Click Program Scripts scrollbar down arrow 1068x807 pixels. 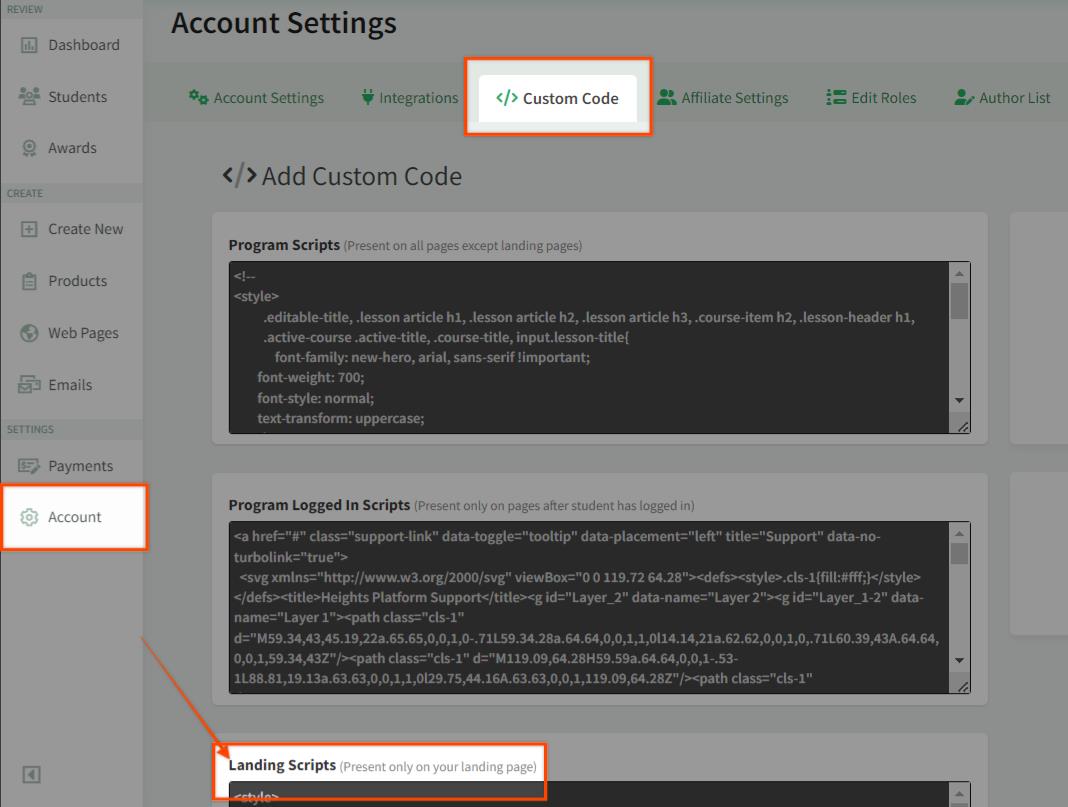coord(959,400)
